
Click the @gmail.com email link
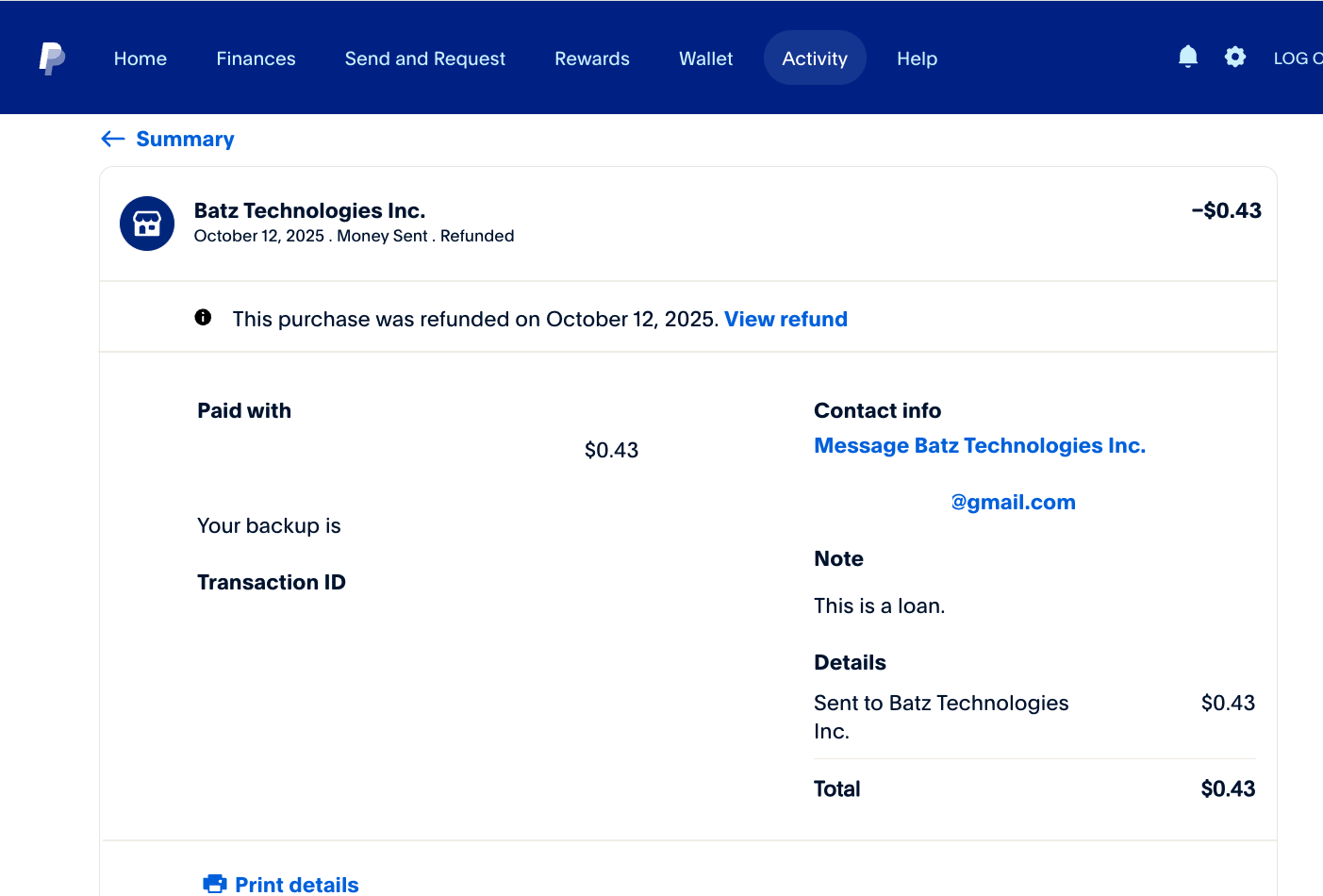pos(1013,502)
